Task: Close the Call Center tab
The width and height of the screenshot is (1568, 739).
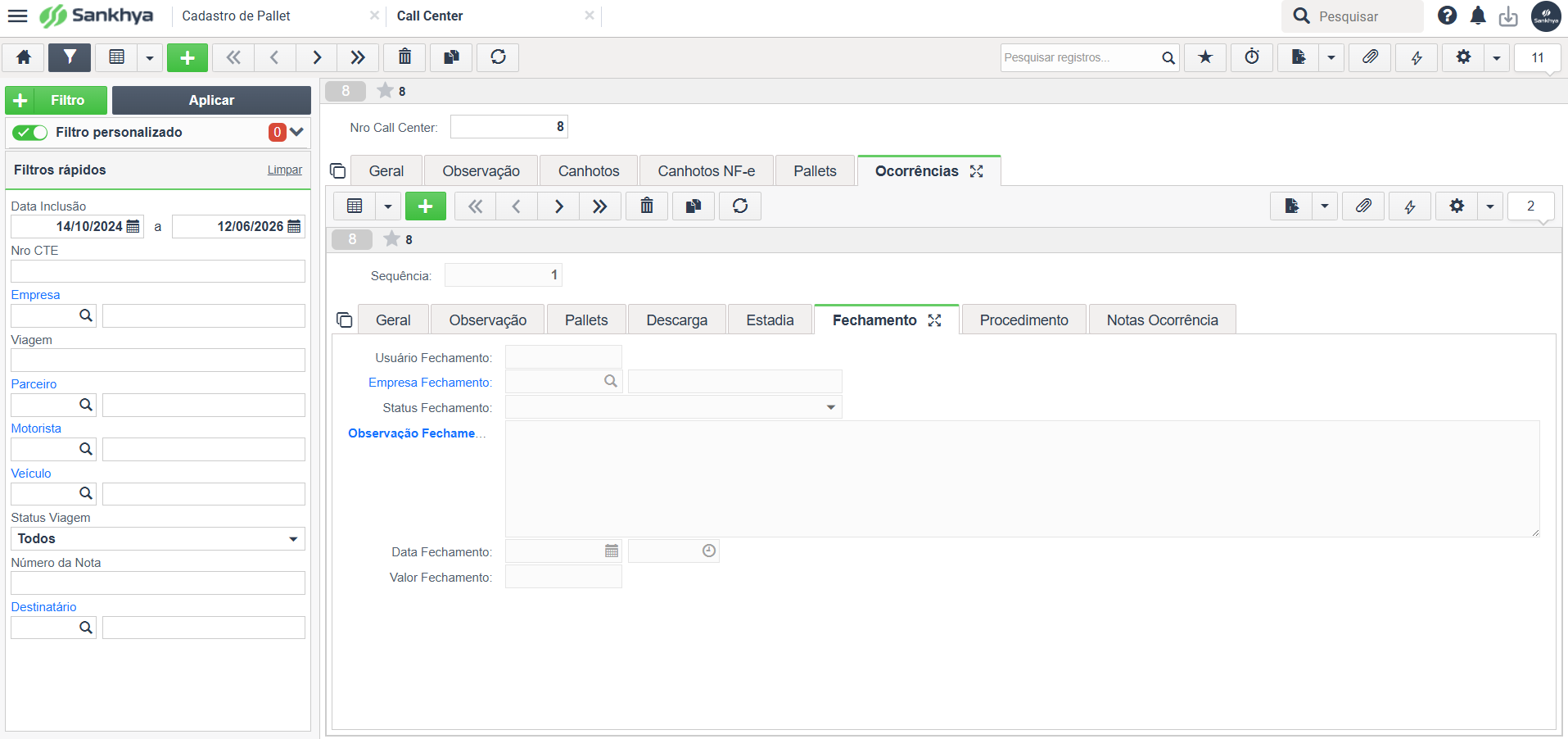Action: (589, 16)
